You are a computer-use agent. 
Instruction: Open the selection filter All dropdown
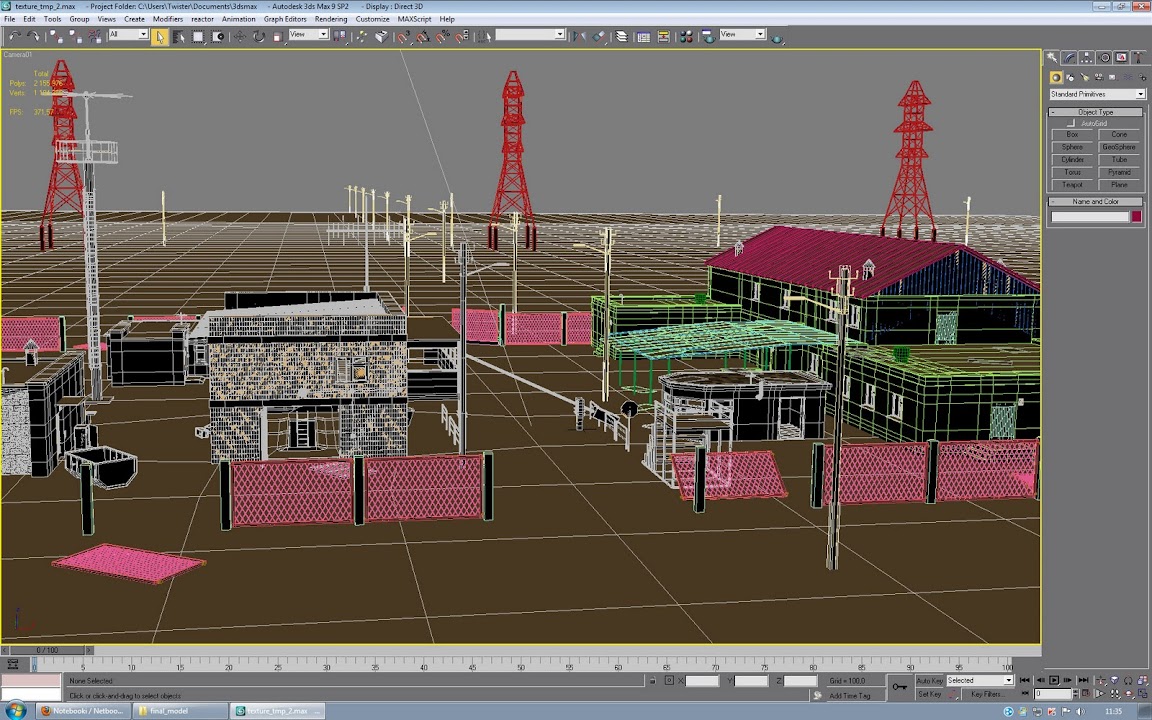pos(128,35)
